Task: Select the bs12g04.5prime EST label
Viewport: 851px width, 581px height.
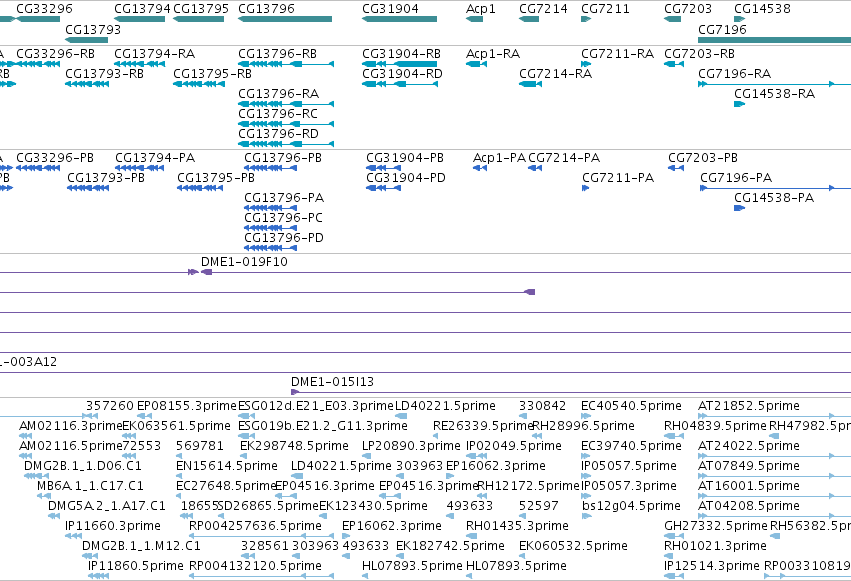Action: pyautogui.click(x=631, y=506)
